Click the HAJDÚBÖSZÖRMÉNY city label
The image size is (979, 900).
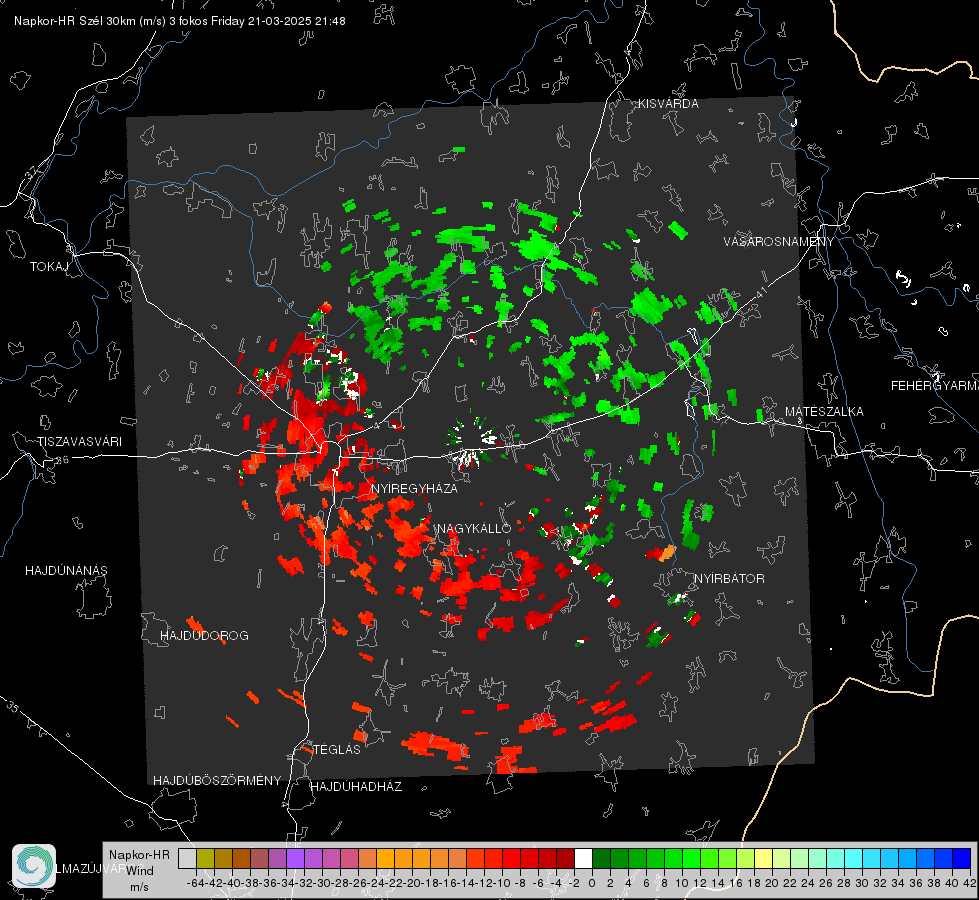pyautogui.click(x=217, y=781)
